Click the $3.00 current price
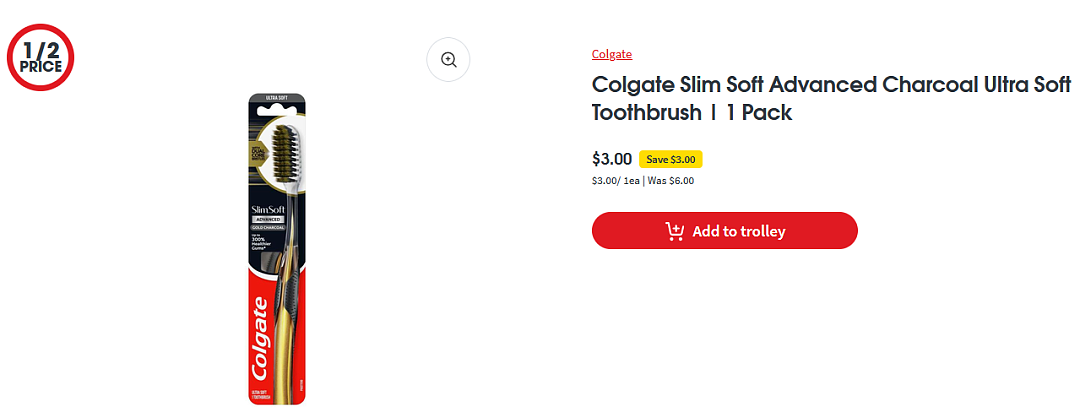 pos(612,159)
